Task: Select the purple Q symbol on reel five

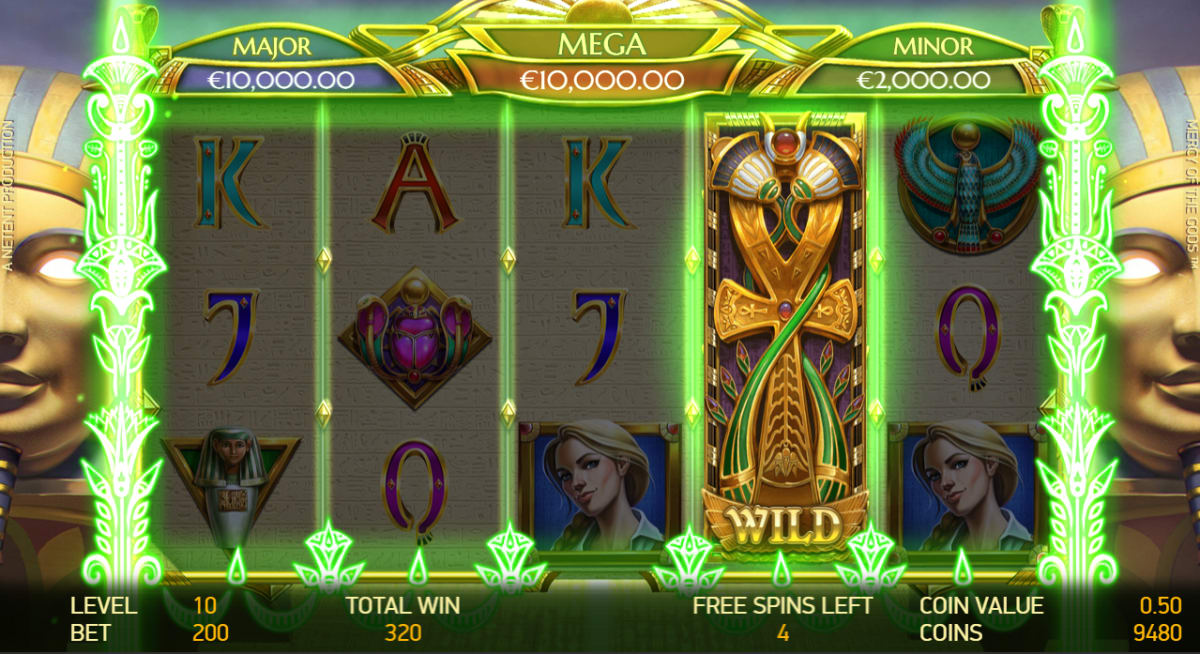Action: click(968, 336)
